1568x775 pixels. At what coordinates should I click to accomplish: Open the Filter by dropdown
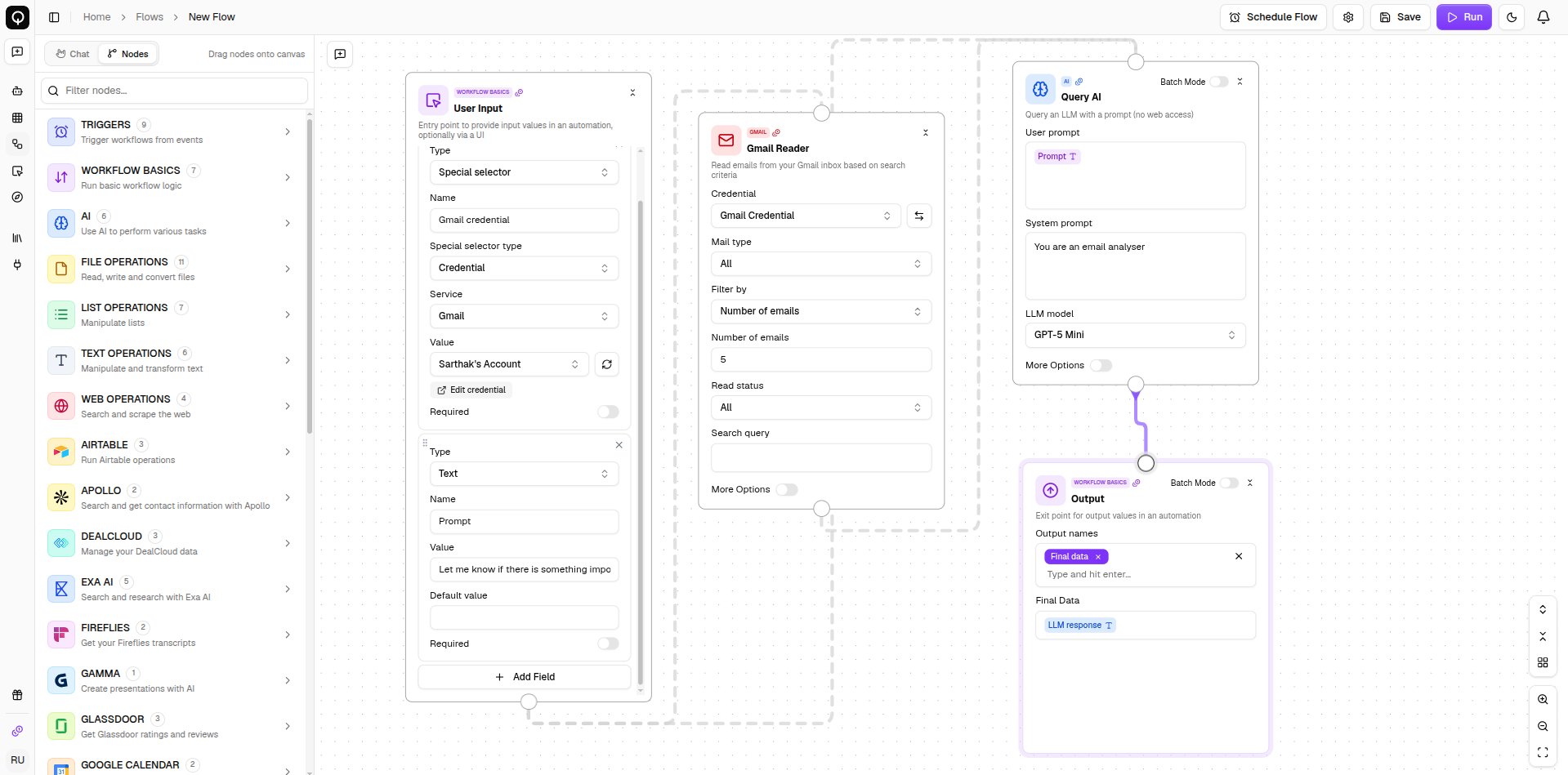pos(821,311)
